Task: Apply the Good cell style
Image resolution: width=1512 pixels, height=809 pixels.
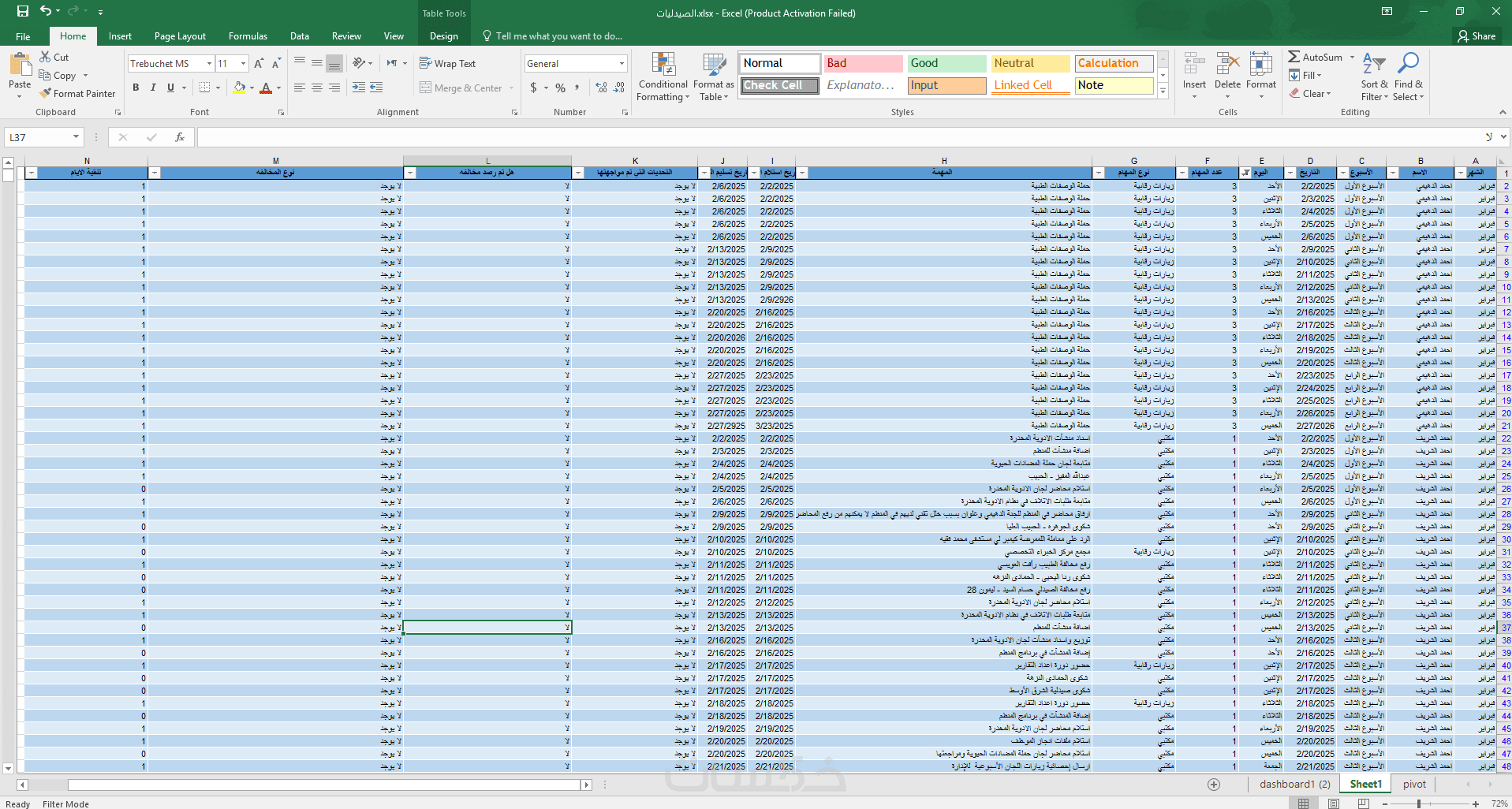Action: point(946,63)
